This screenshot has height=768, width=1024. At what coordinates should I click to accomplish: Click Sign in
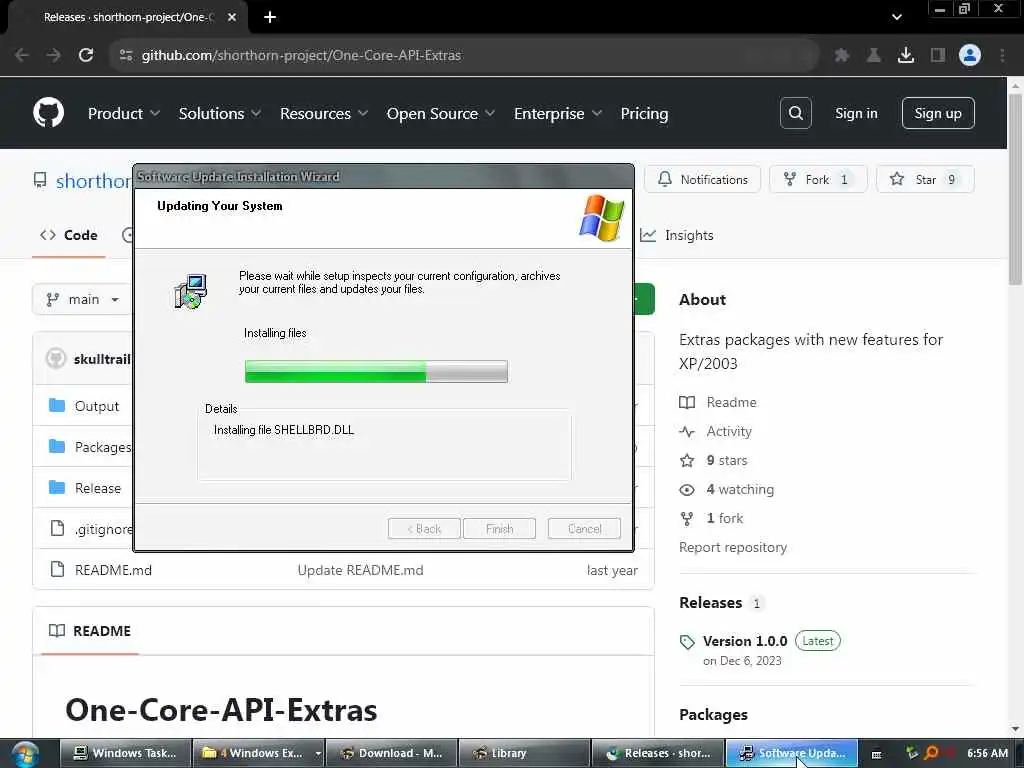pos(856,113)
